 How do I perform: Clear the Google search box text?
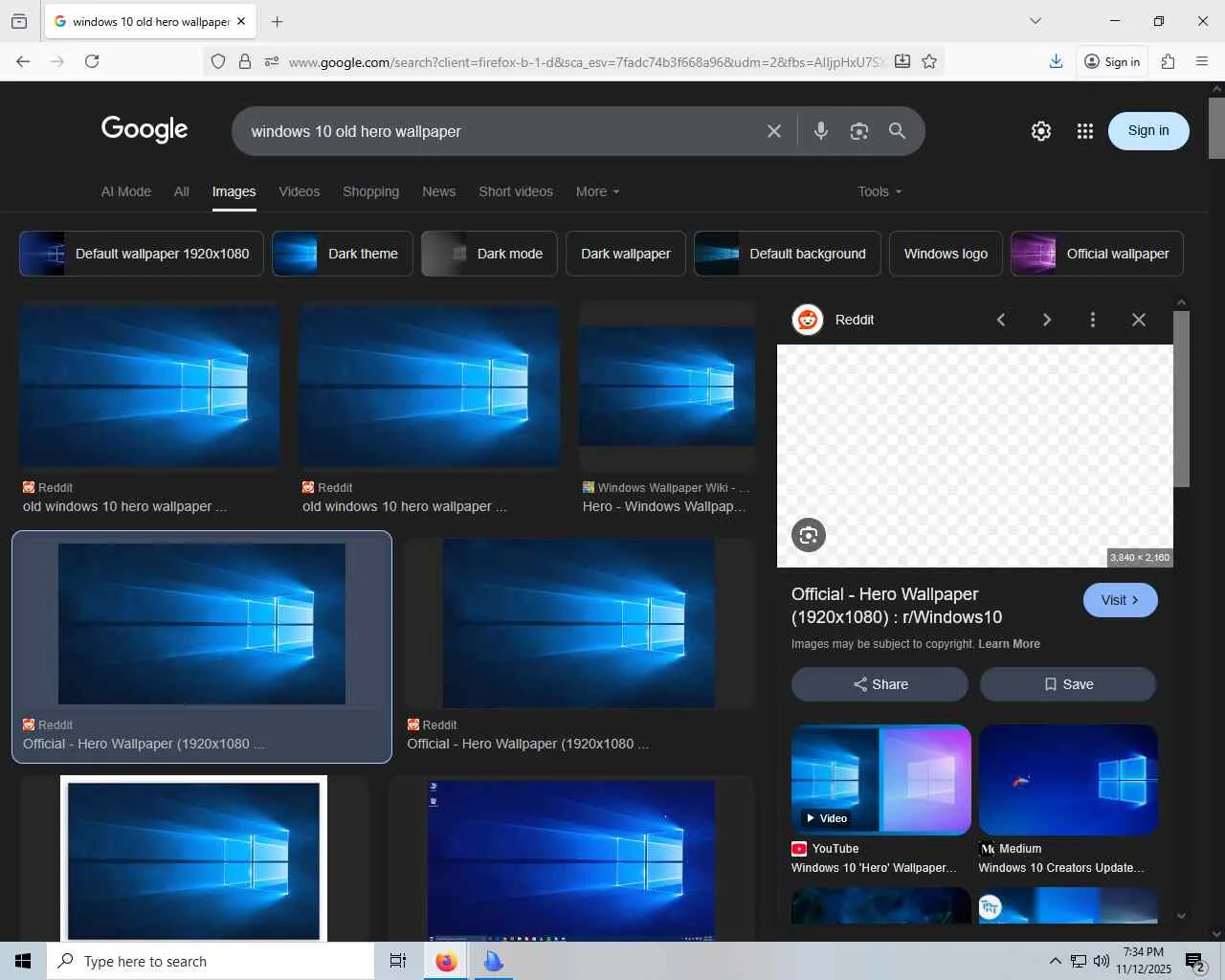coord(774,131)
